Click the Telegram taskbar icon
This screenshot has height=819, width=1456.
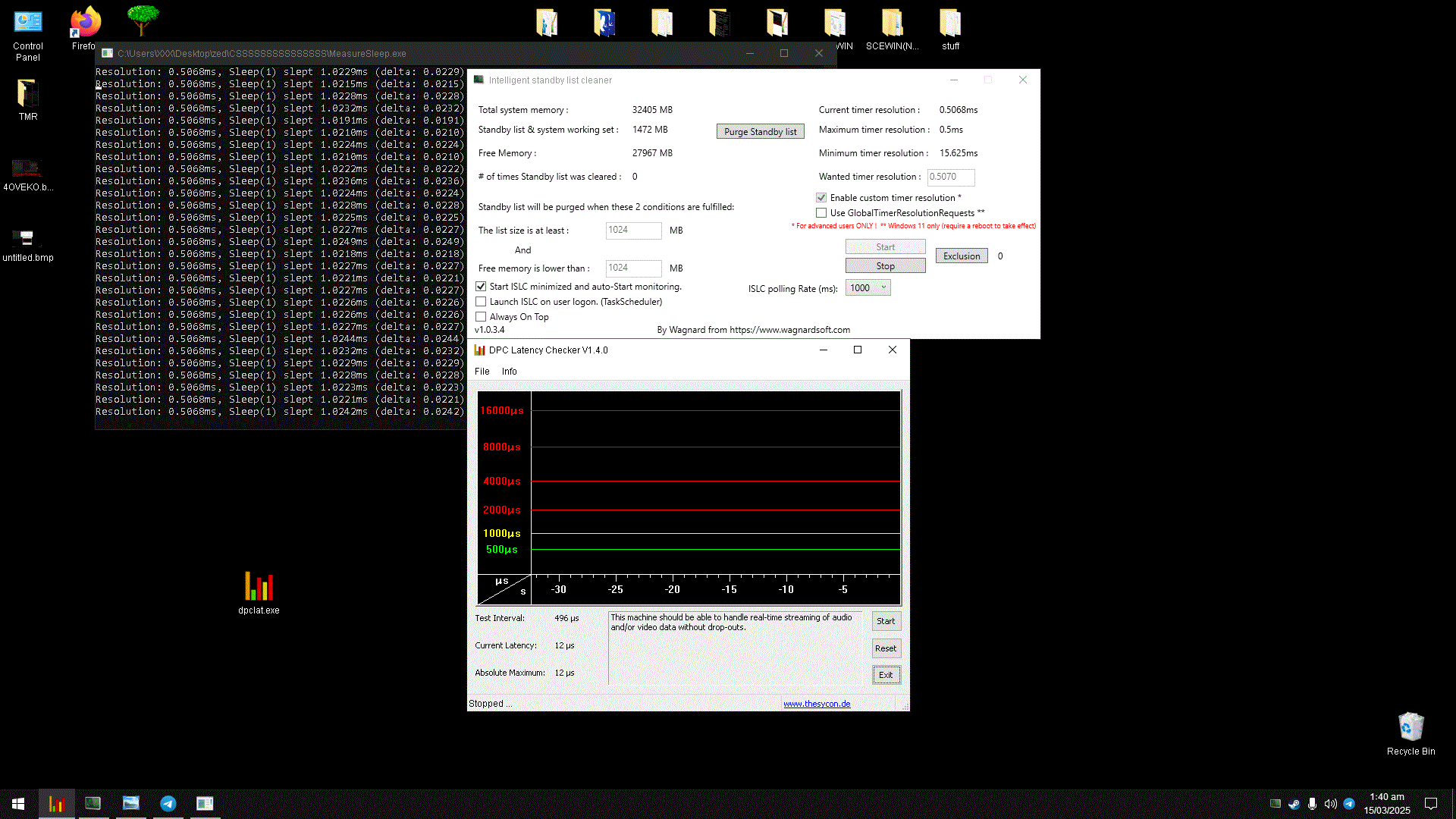coord(168,803)
